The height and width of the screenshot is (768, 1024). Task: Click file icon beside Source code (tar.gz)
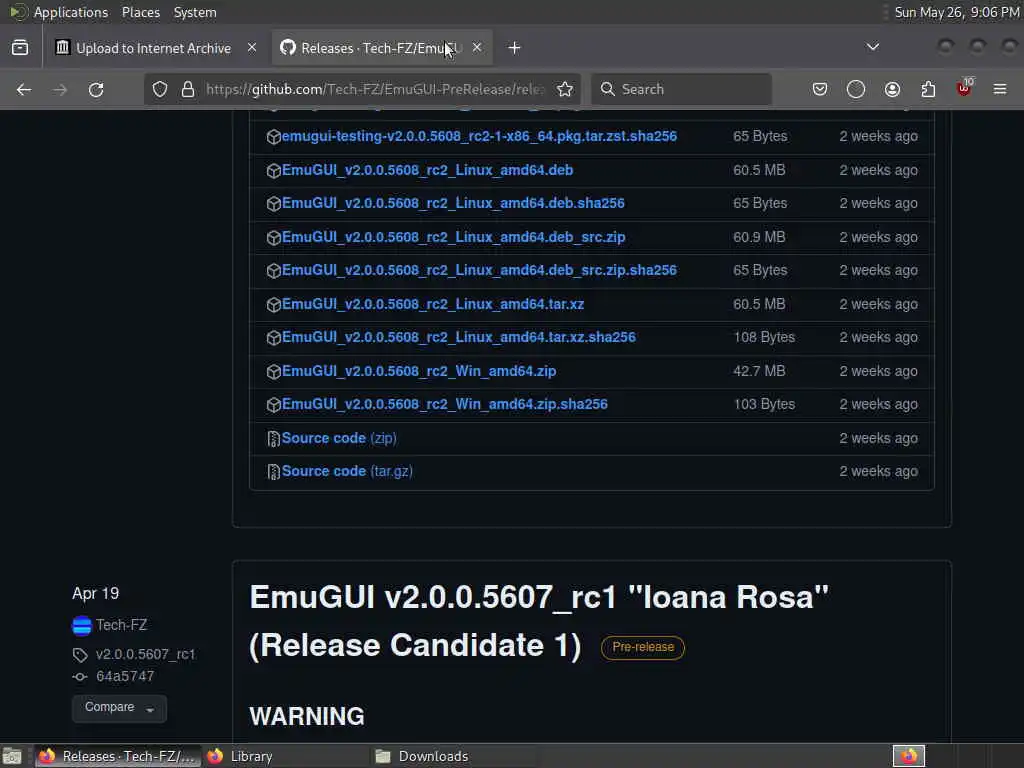coord(274,472)
